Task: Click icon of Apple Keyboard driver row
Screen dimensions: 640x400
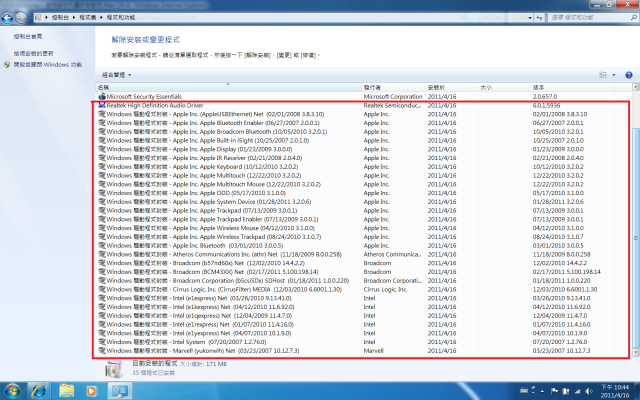Action: [102, 167]
